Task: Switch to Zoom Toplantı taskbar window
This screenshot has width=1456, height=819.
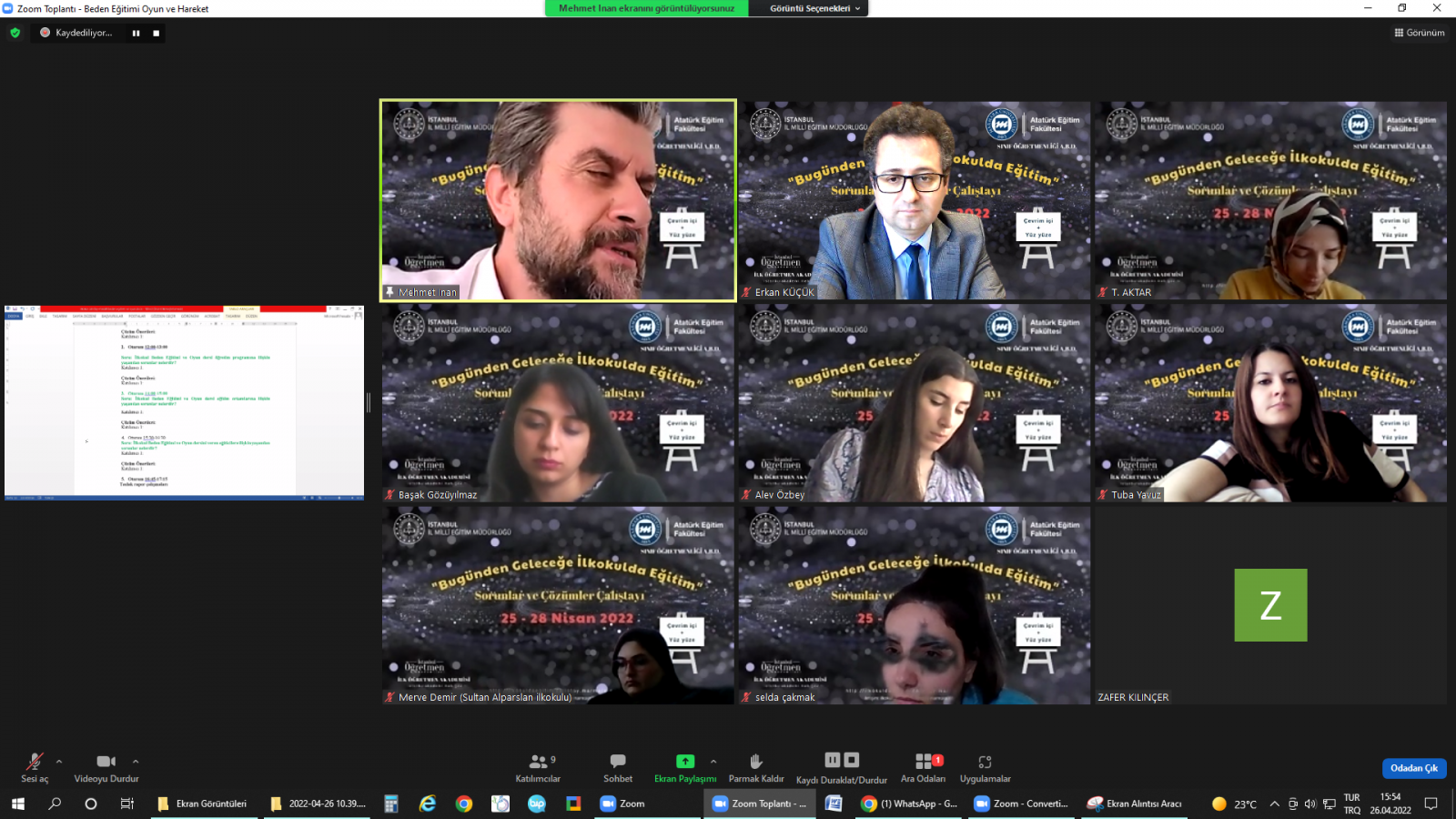Action: pyautogui.click(x=760, y=804)
